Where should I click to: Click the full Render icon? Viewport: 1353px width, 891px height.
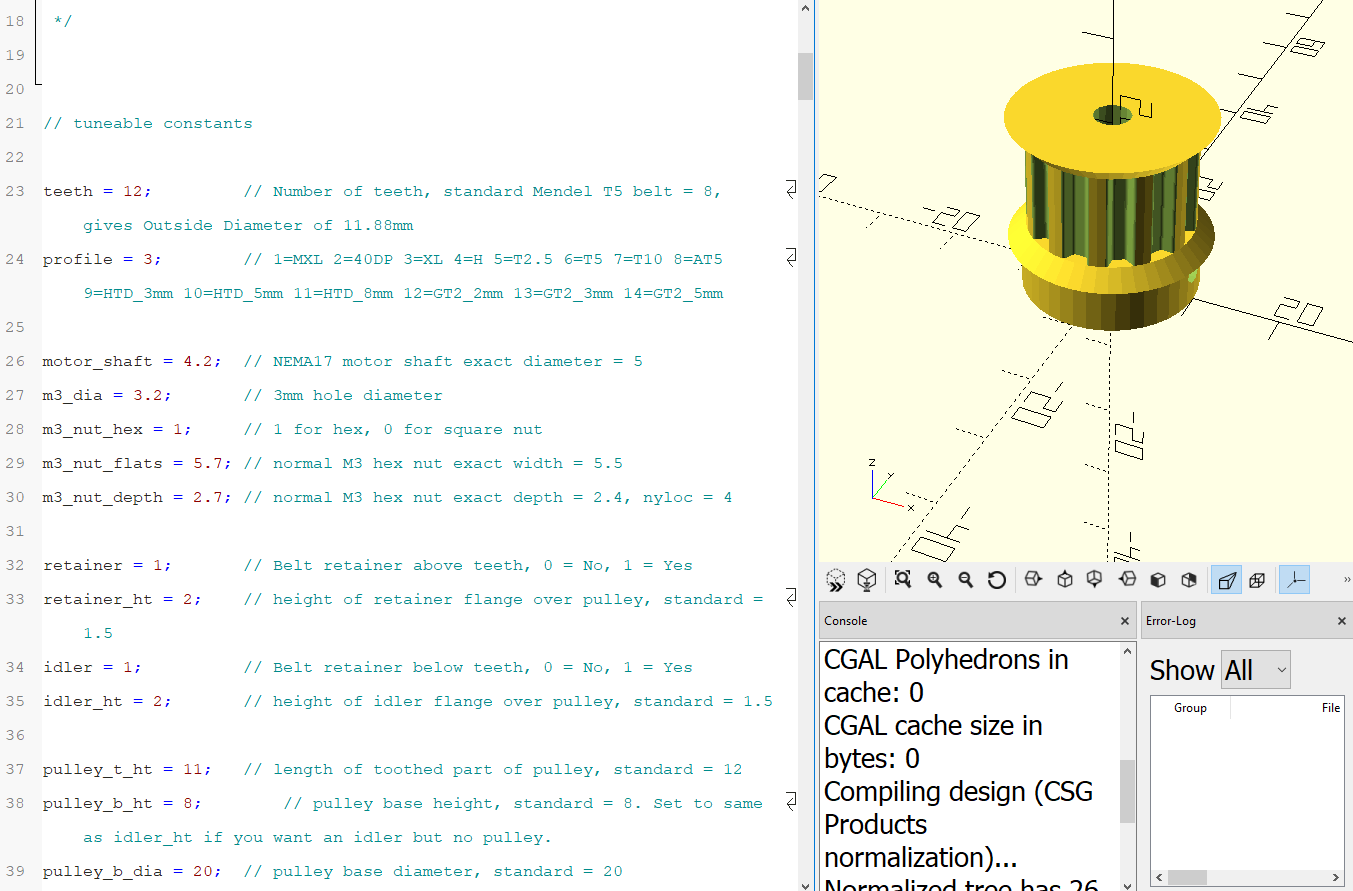pos(867,579)
